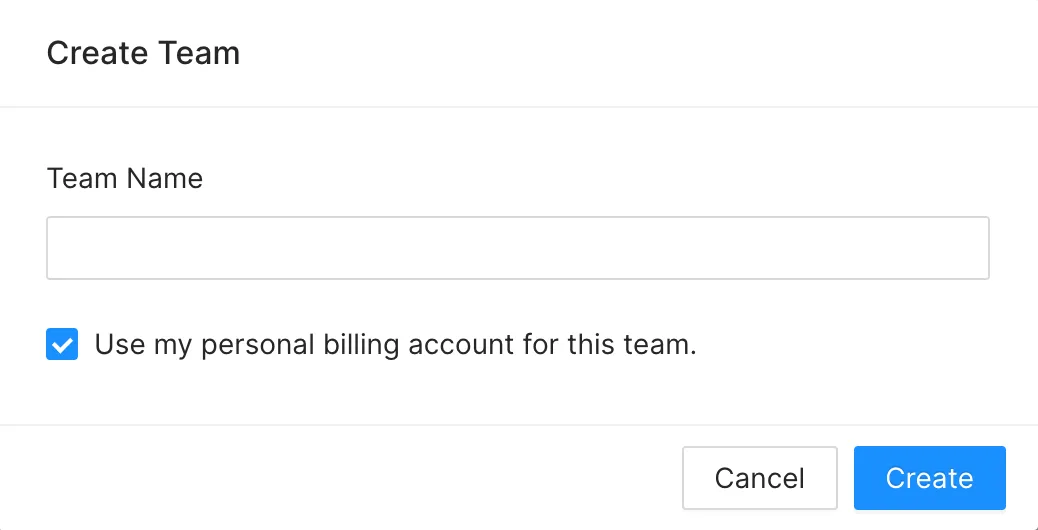
Task: Uncheck the personal billing account checkbox
Action: tap(62, 344)
